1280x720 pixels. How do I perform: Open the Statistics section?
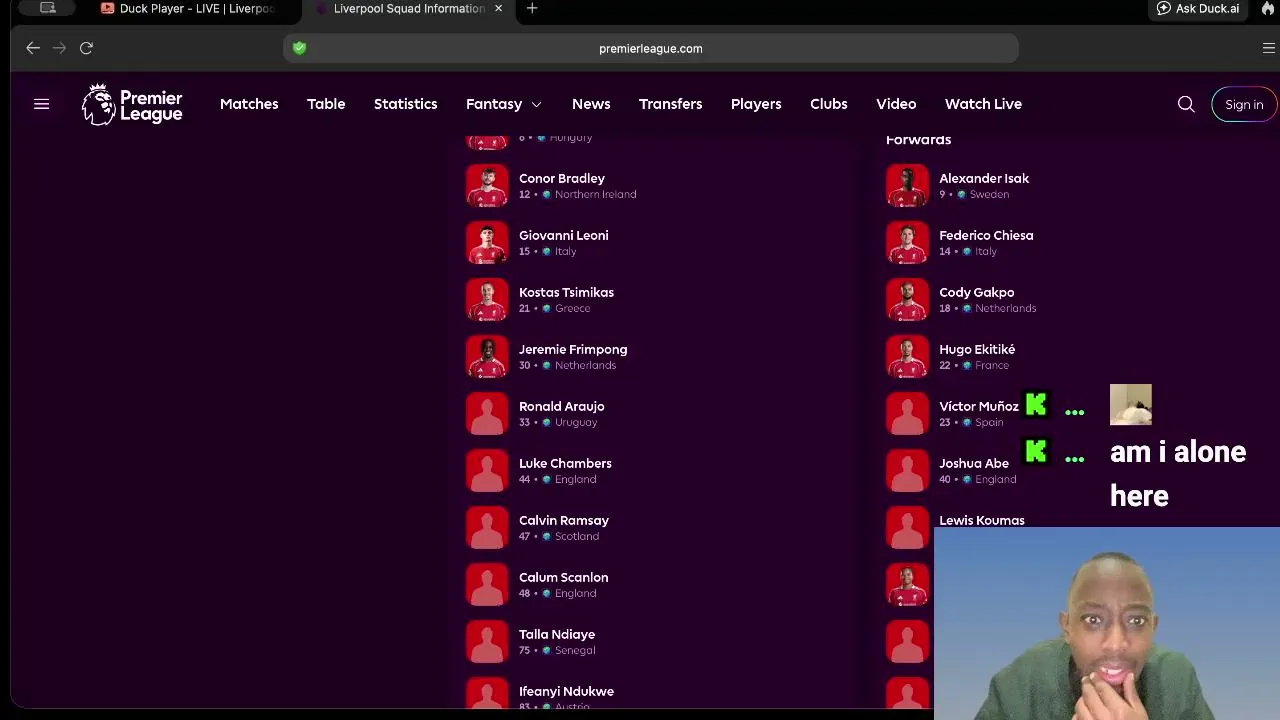(x=405, y=104)
